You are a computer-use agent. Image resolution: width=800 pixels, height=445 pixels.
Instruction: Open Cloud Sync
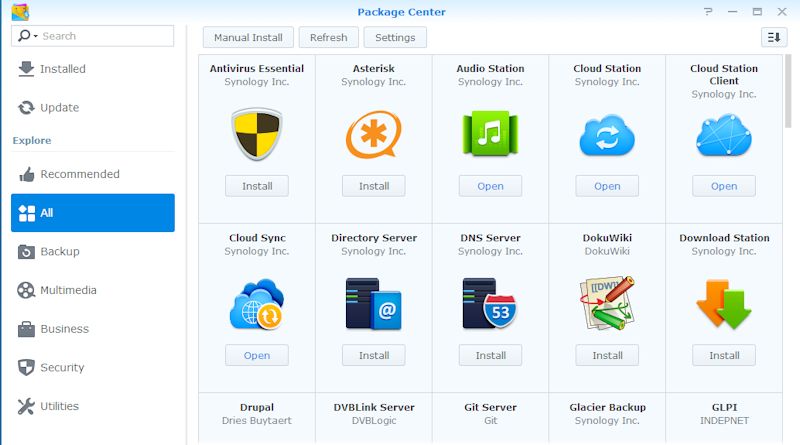(x=257, y=356)
